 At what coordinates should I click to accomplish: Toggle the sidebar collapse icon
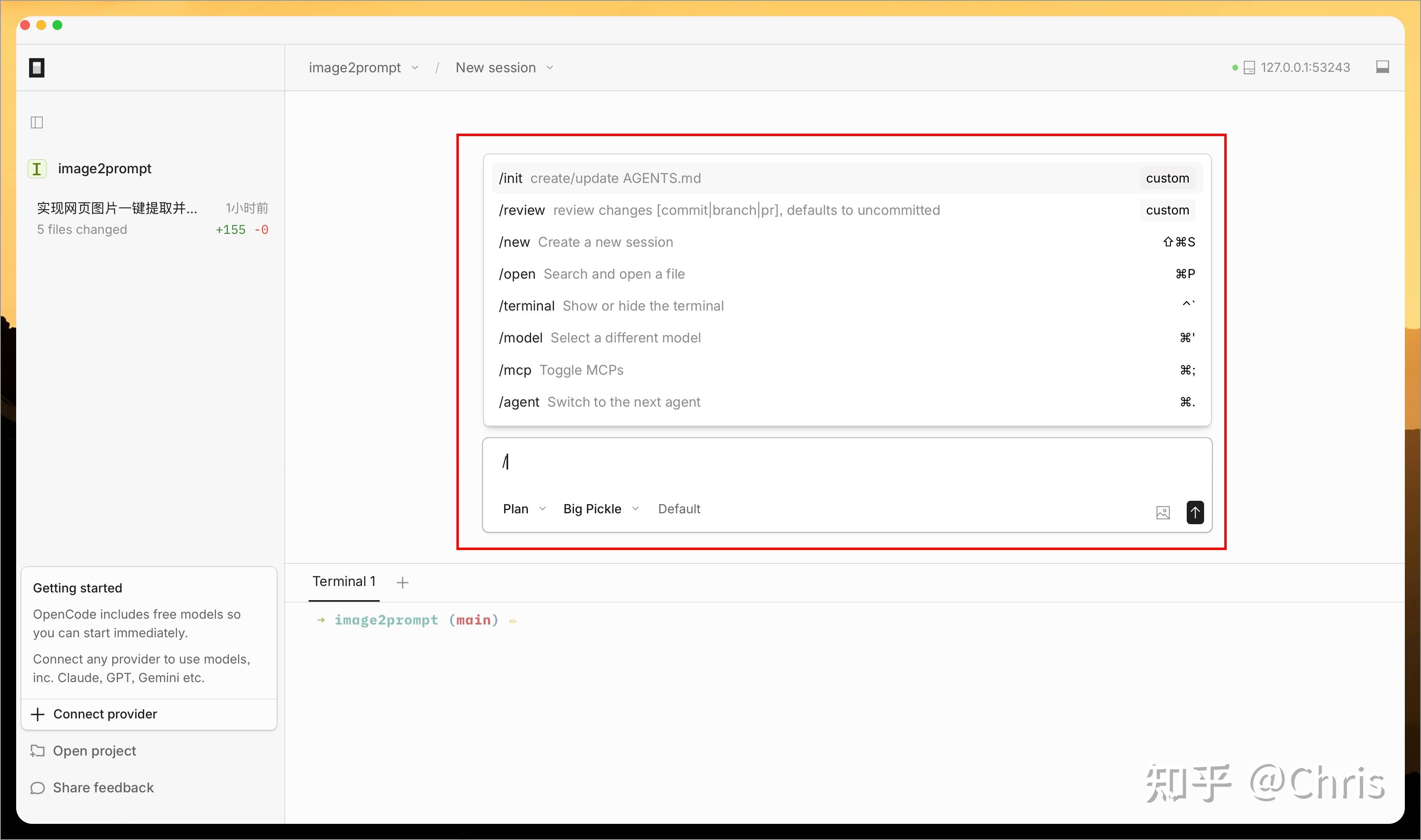[37, 122]
